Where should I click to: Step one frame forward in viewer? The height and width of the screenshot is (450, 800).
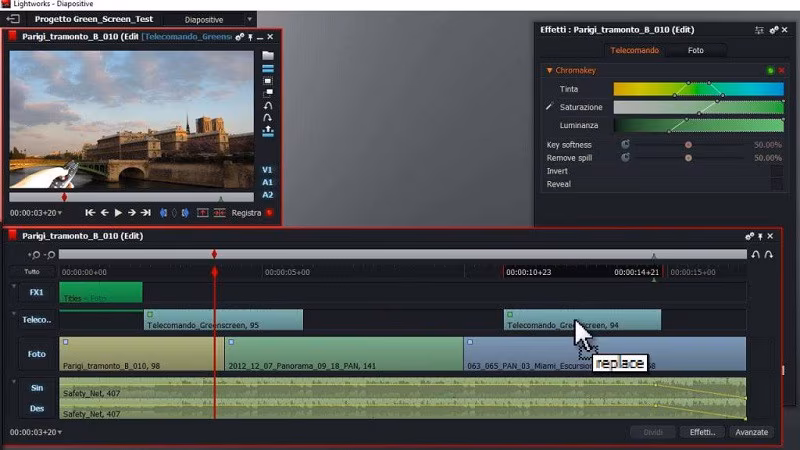[132, 213]
